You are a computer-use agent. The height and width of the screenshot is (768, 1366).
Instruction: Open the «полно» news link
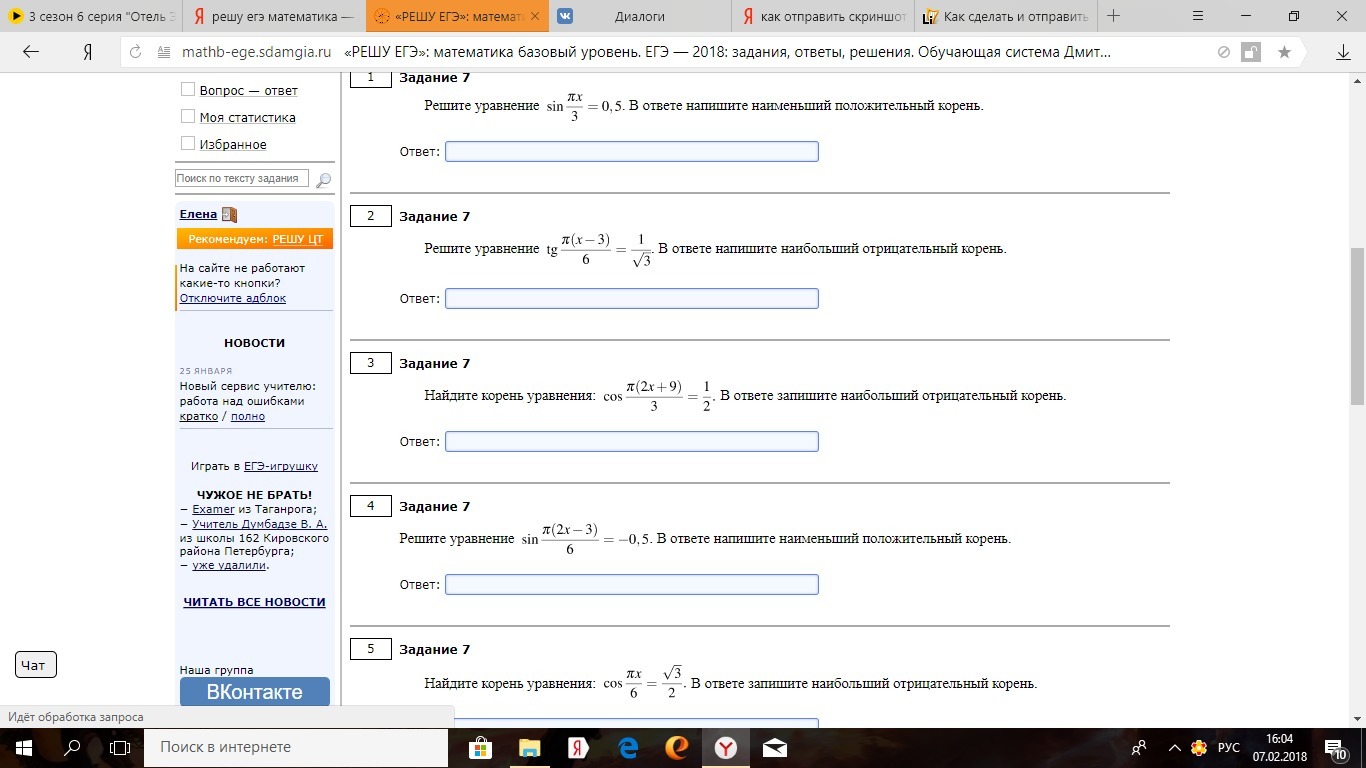pos(248,416)
